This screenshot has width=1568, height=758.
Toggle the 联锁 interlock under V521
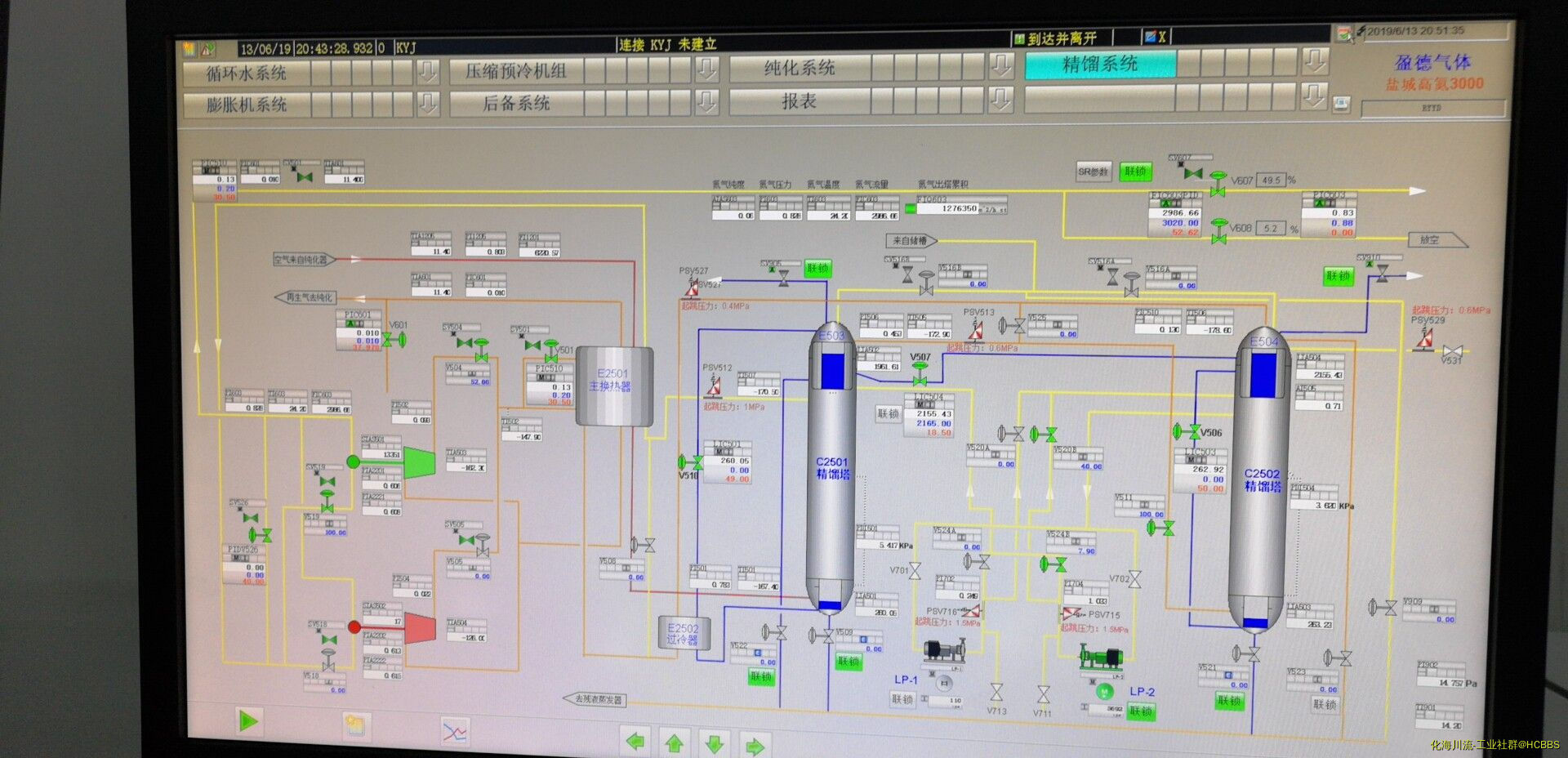(1229, 701)
